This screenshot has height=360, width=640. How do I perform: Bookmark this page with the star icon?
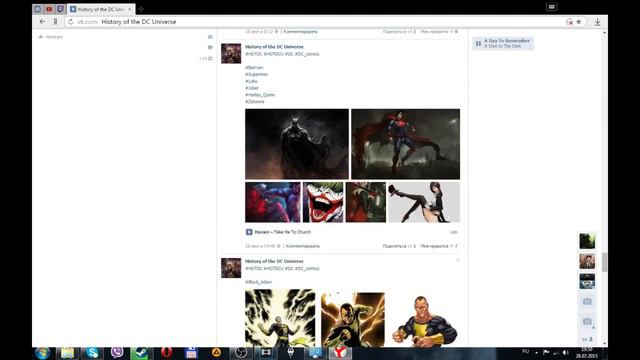point(578,22)
